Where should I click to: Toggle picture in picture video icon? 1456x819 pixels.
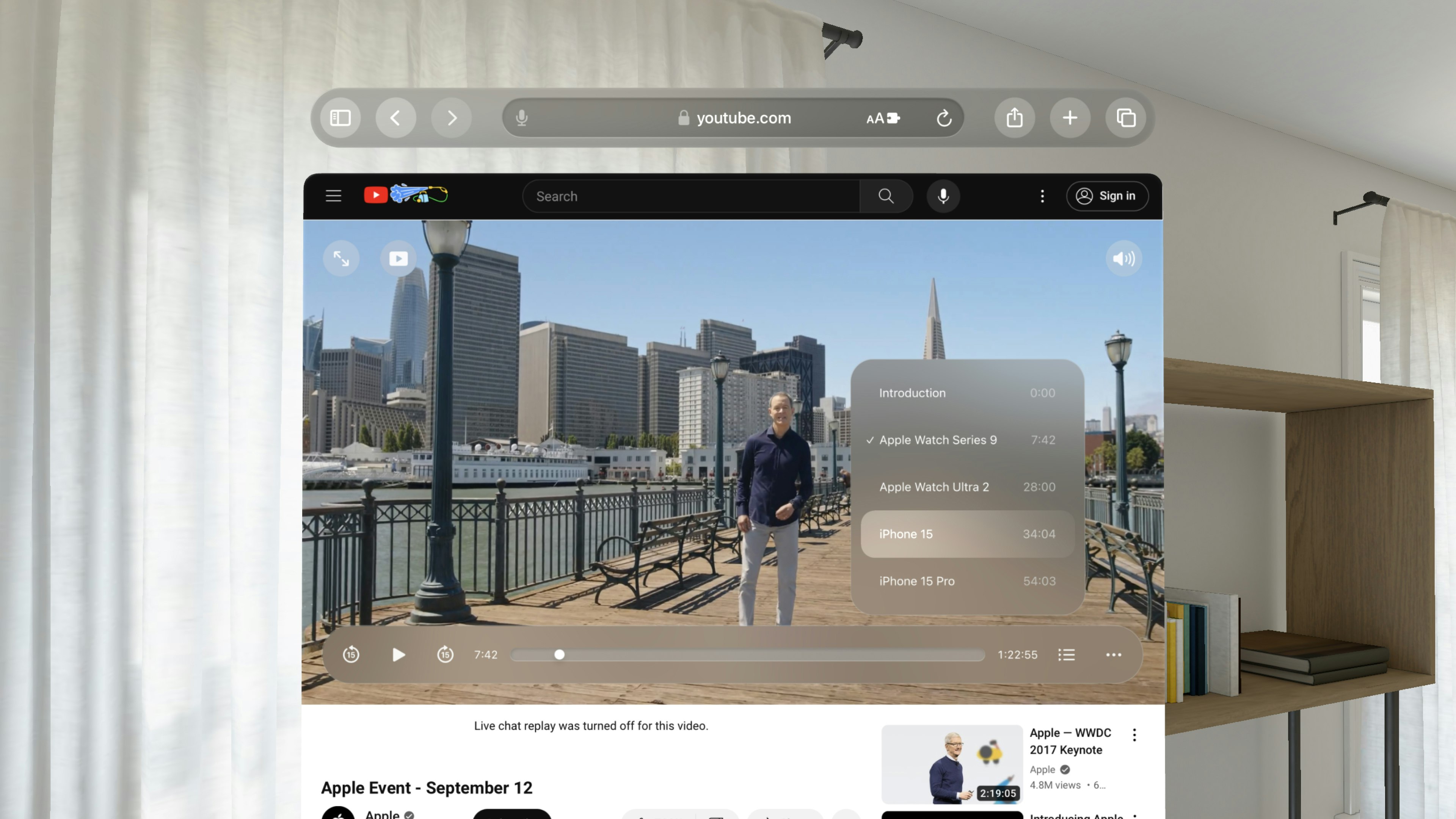coord(398,259)
